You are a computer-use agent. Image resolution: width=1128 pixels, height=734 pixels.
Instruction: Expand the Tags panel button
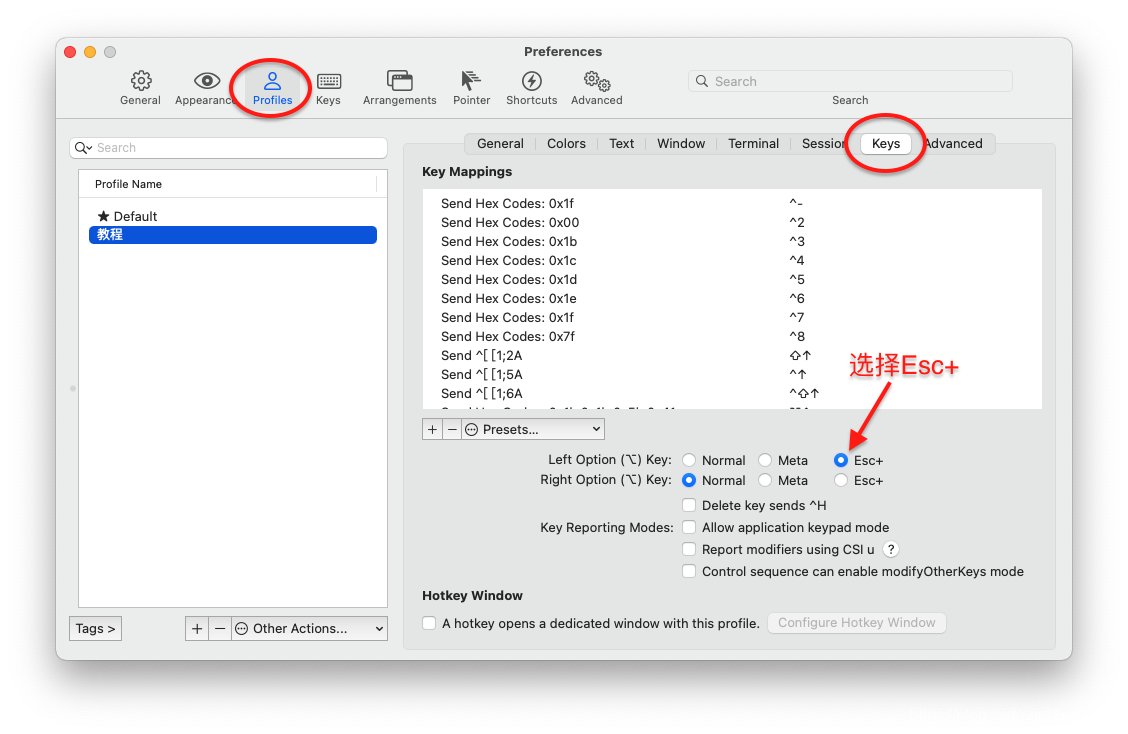[96, 628]
